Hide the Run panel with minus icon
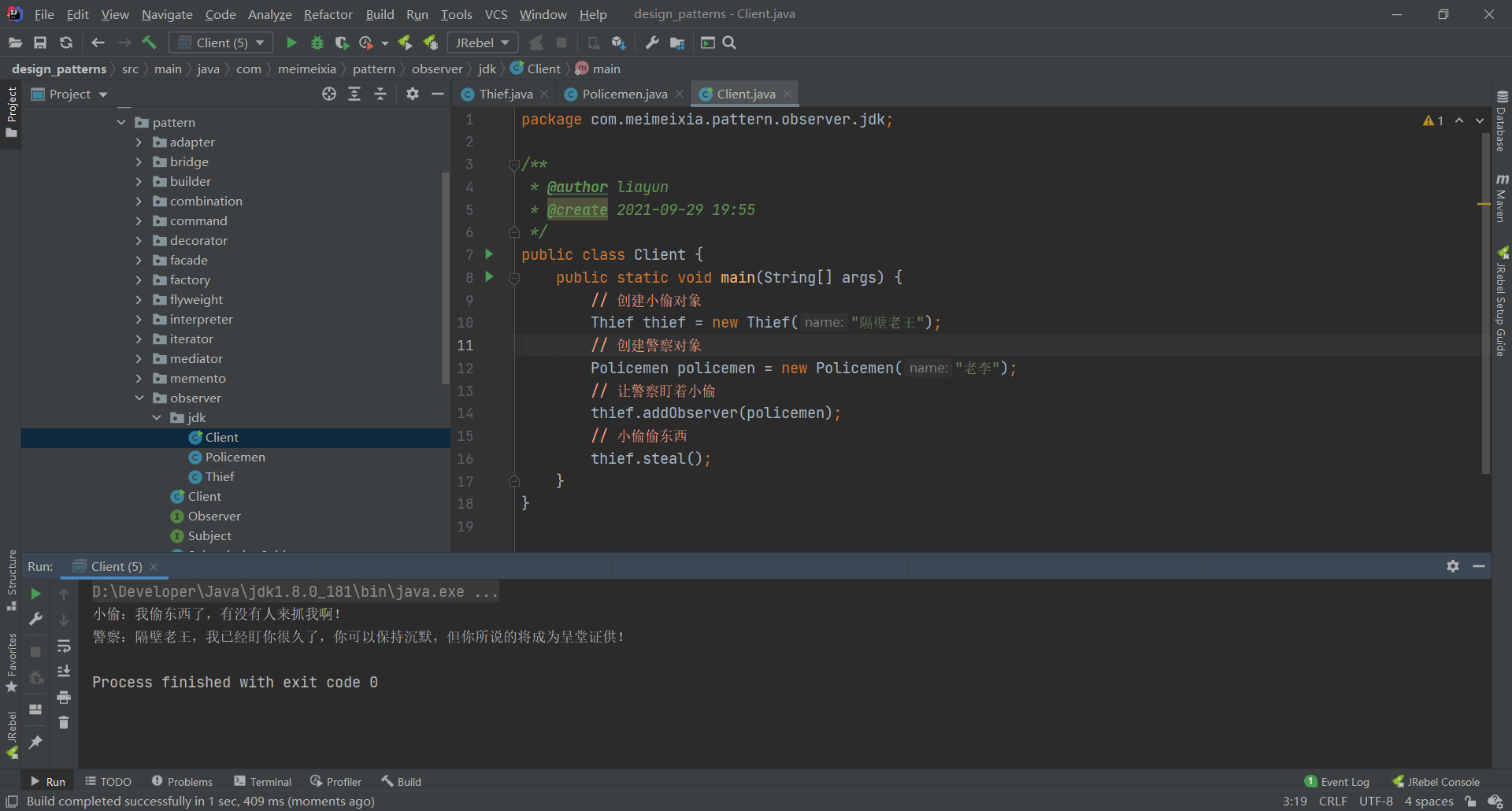This screenshot has width=1512, height=811. point(1479,566)
